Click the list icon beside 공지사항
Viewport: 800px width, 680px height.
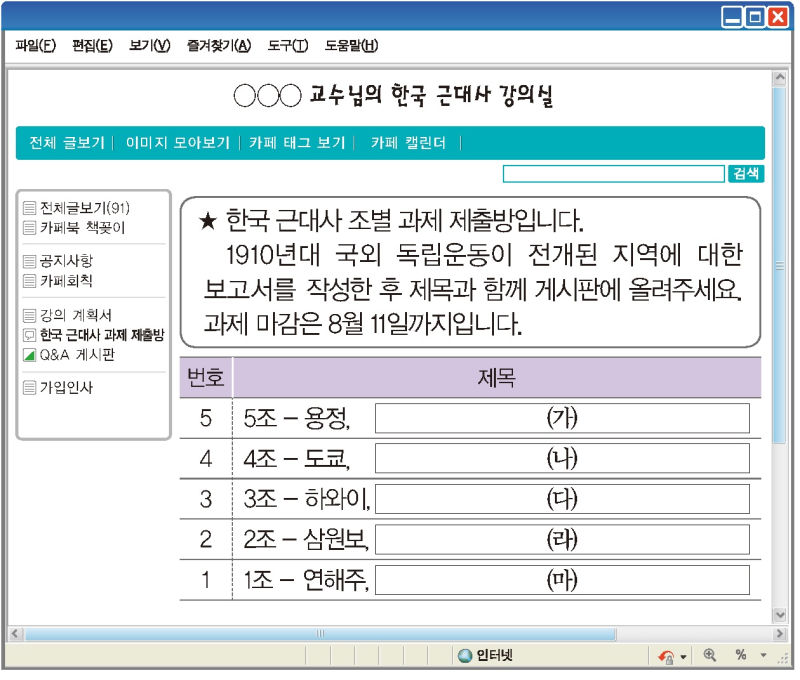pyautogui.click(x=30, y=262)
